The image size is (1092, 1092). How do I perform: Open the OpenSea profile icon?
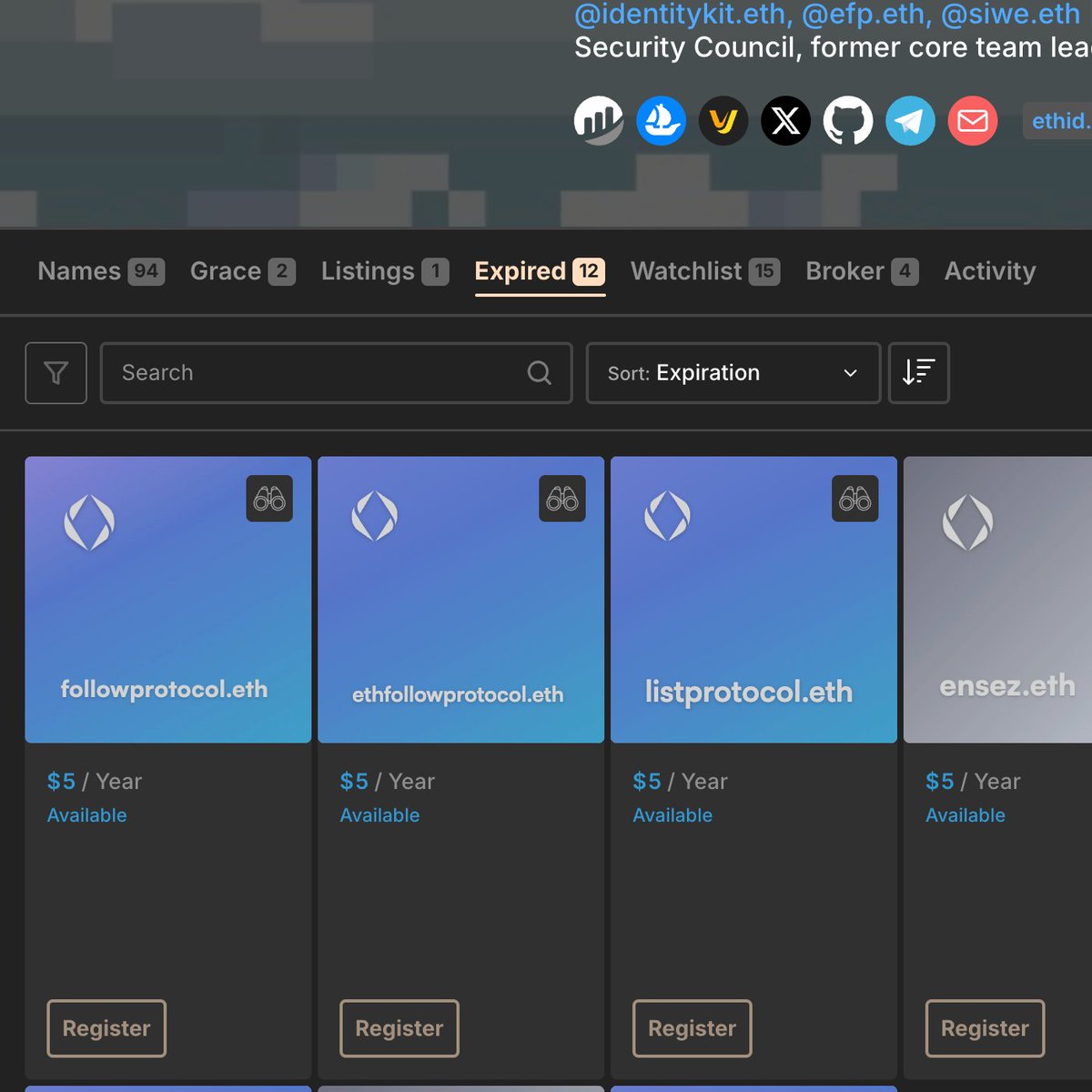tap(661, 120)
